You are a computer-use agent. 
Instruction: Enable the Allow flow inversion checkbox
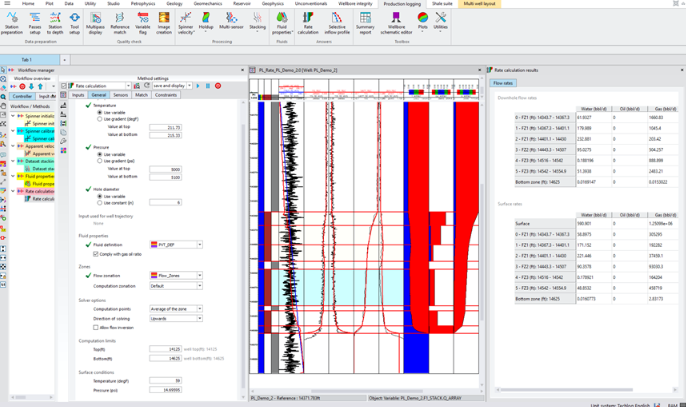(95, 327)
